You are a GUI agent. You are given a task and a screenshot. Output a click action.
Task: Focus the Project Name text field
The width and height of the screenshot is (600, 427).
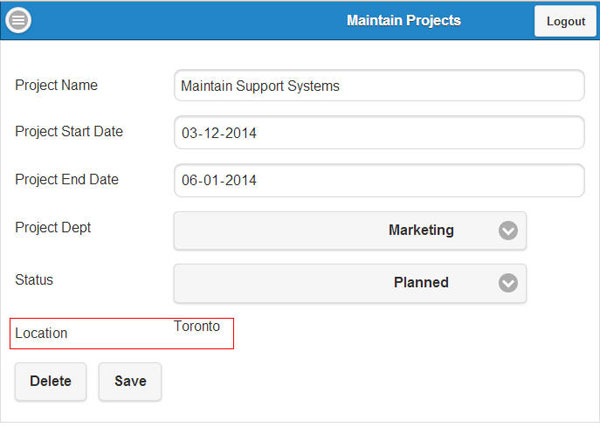pos(378,86)
